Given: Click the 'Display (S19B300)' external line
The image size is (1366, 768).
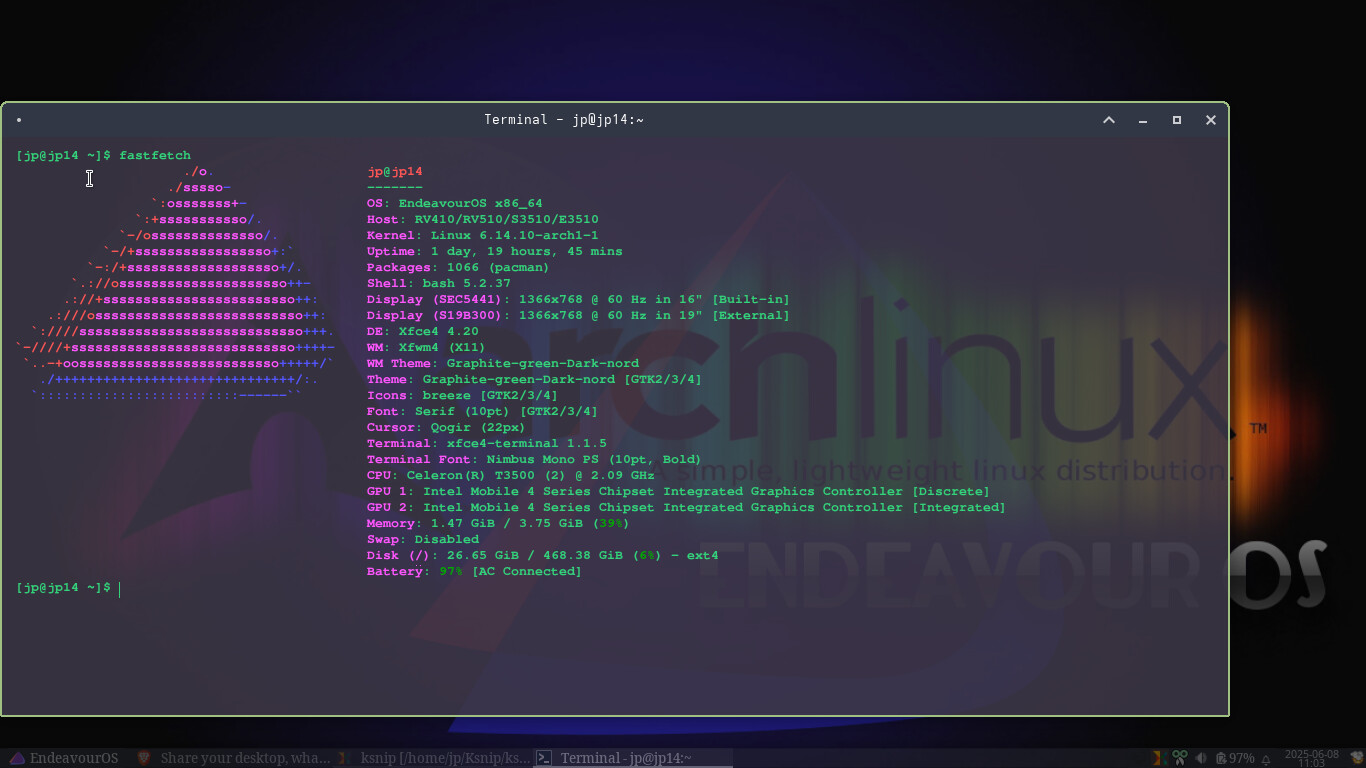Looking at the screenshot, I should pos(578,315).
